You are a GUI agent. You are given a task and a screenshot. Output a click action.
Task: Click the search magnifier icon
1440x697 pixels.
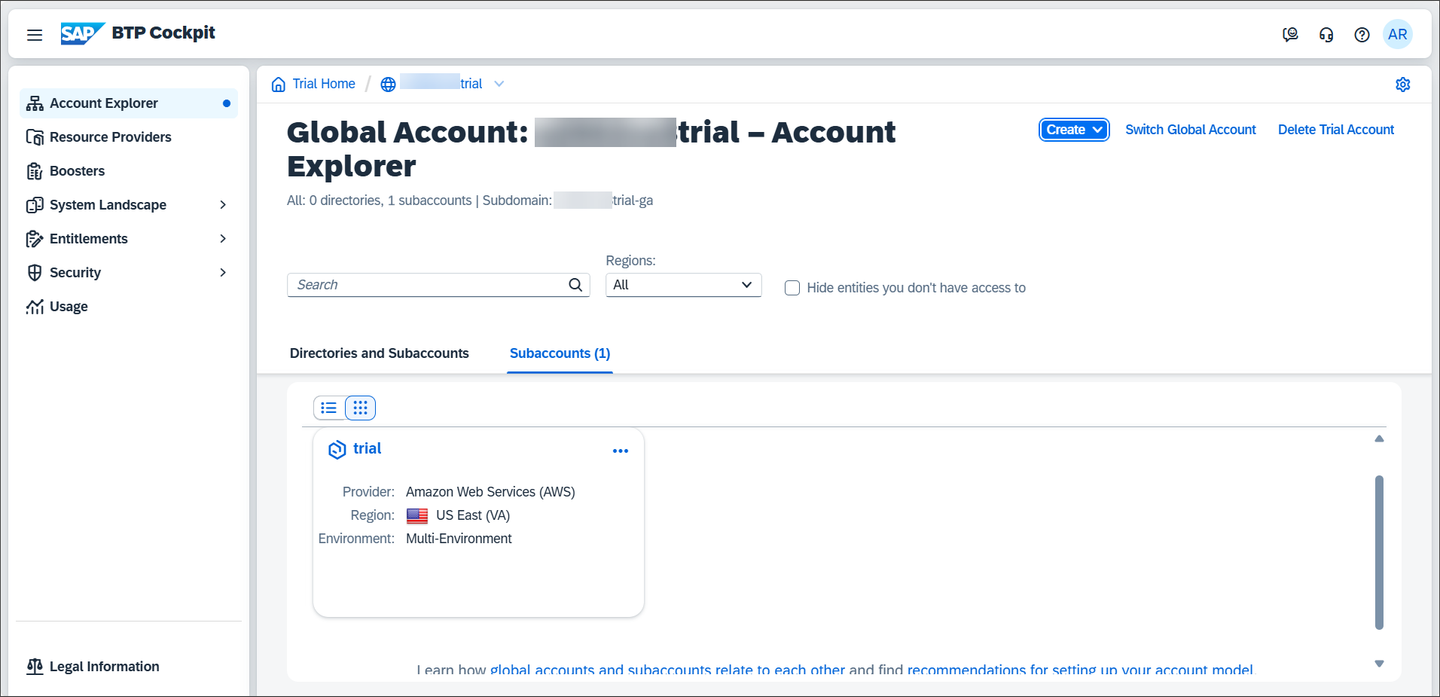point(575,285)
